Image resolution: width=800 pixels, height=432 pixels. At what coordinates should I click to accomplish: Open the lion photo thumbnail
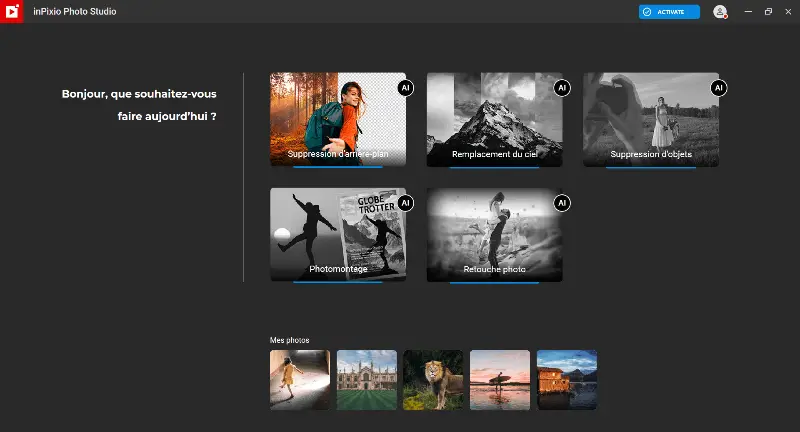tap(433, 379)
